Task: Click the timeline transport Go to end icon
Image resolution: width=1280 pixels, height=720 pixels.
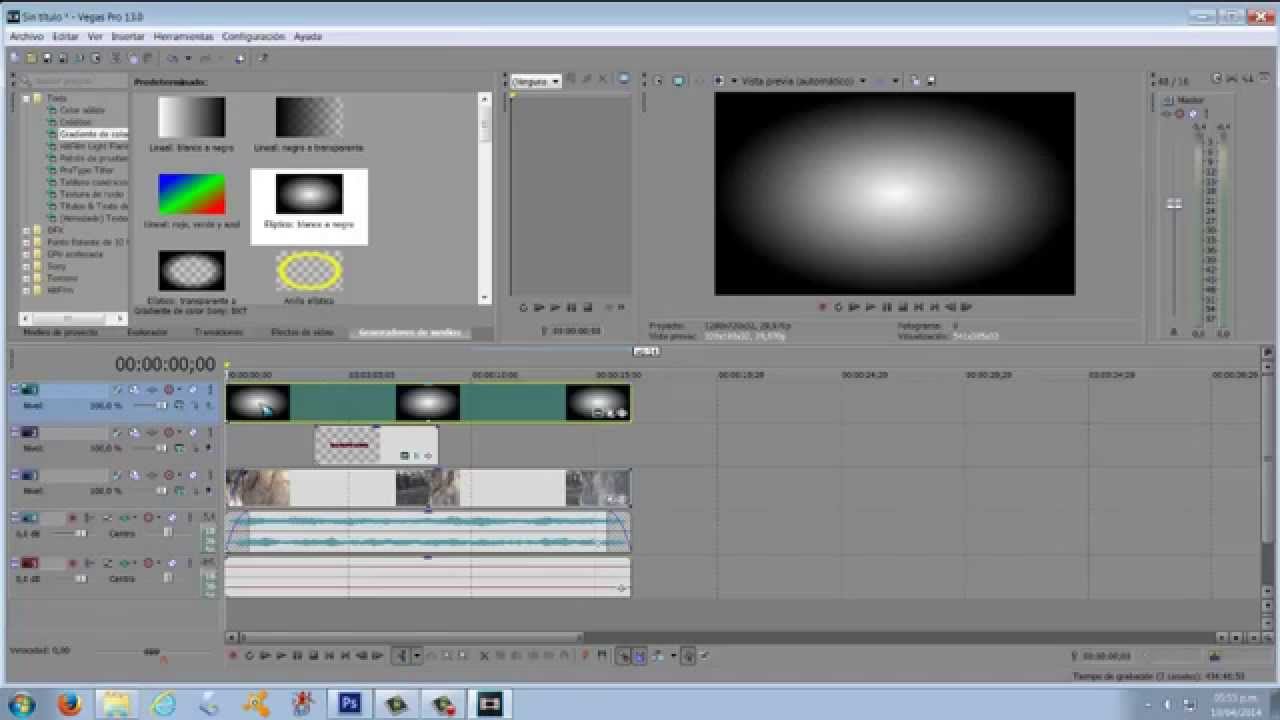Action: 345,656
